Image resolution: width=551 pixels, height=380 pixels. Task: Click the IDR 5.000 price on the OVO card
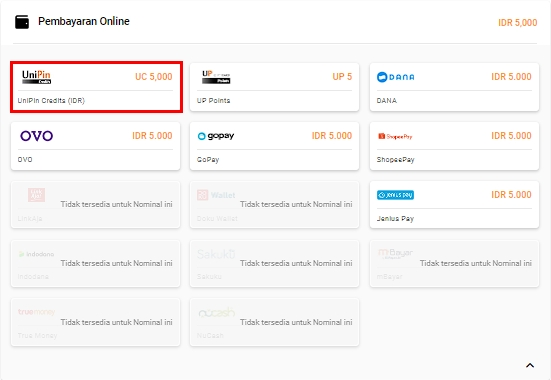152,136
